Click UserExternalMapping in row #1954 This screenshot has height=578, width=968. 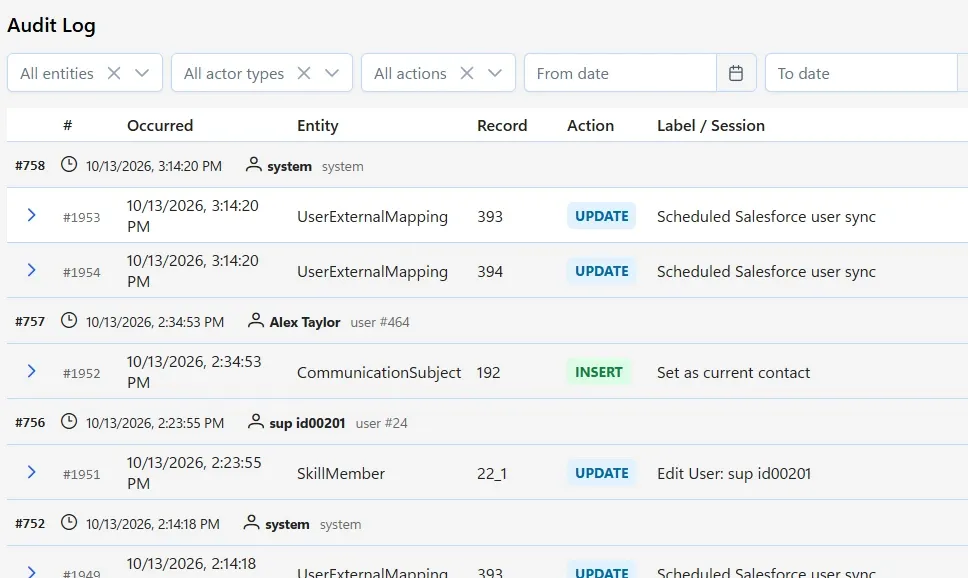pos(372,272)
